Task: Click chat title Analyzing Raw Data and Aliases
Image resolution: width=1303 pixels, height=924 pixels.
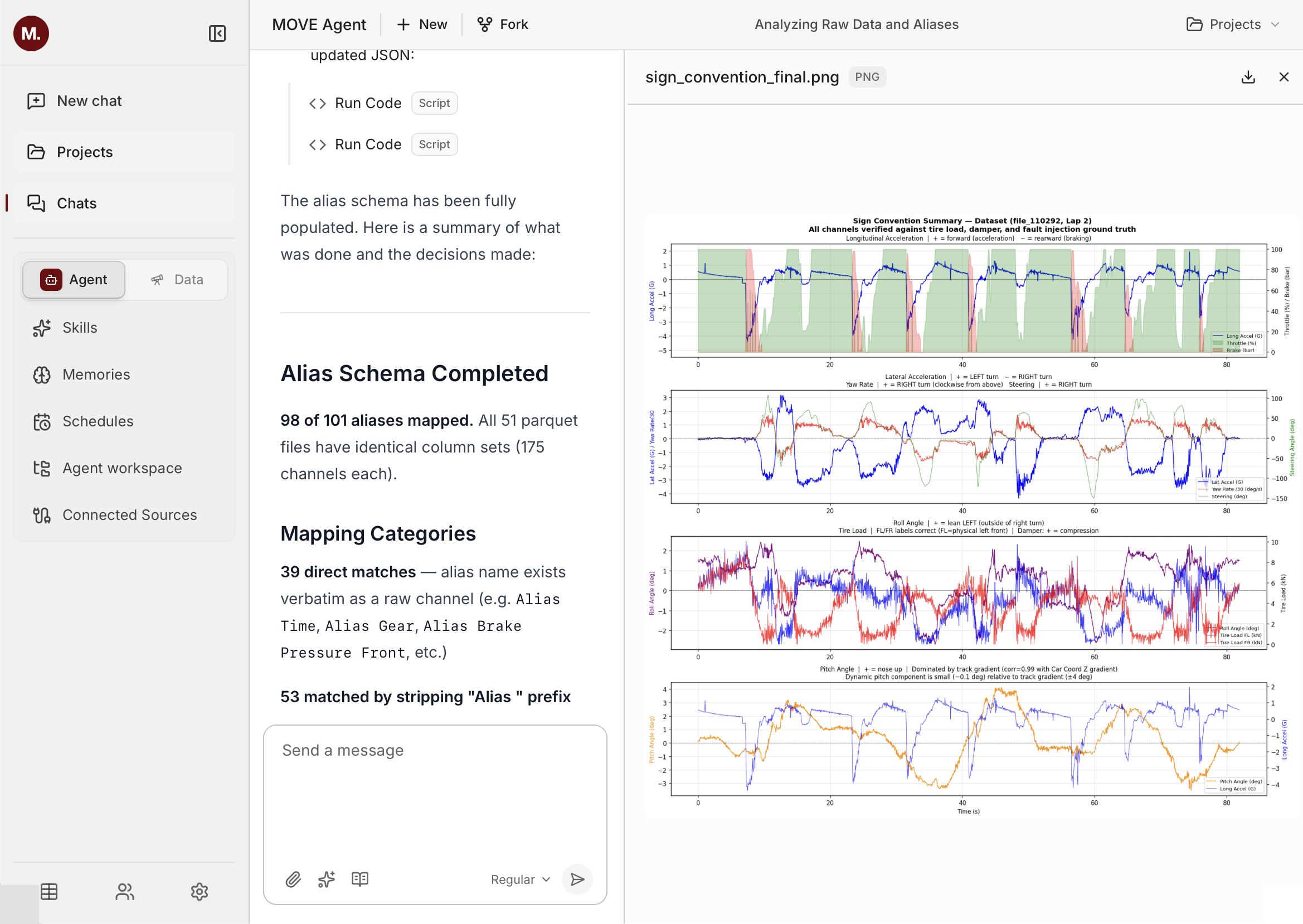Action: coord(857,25)
